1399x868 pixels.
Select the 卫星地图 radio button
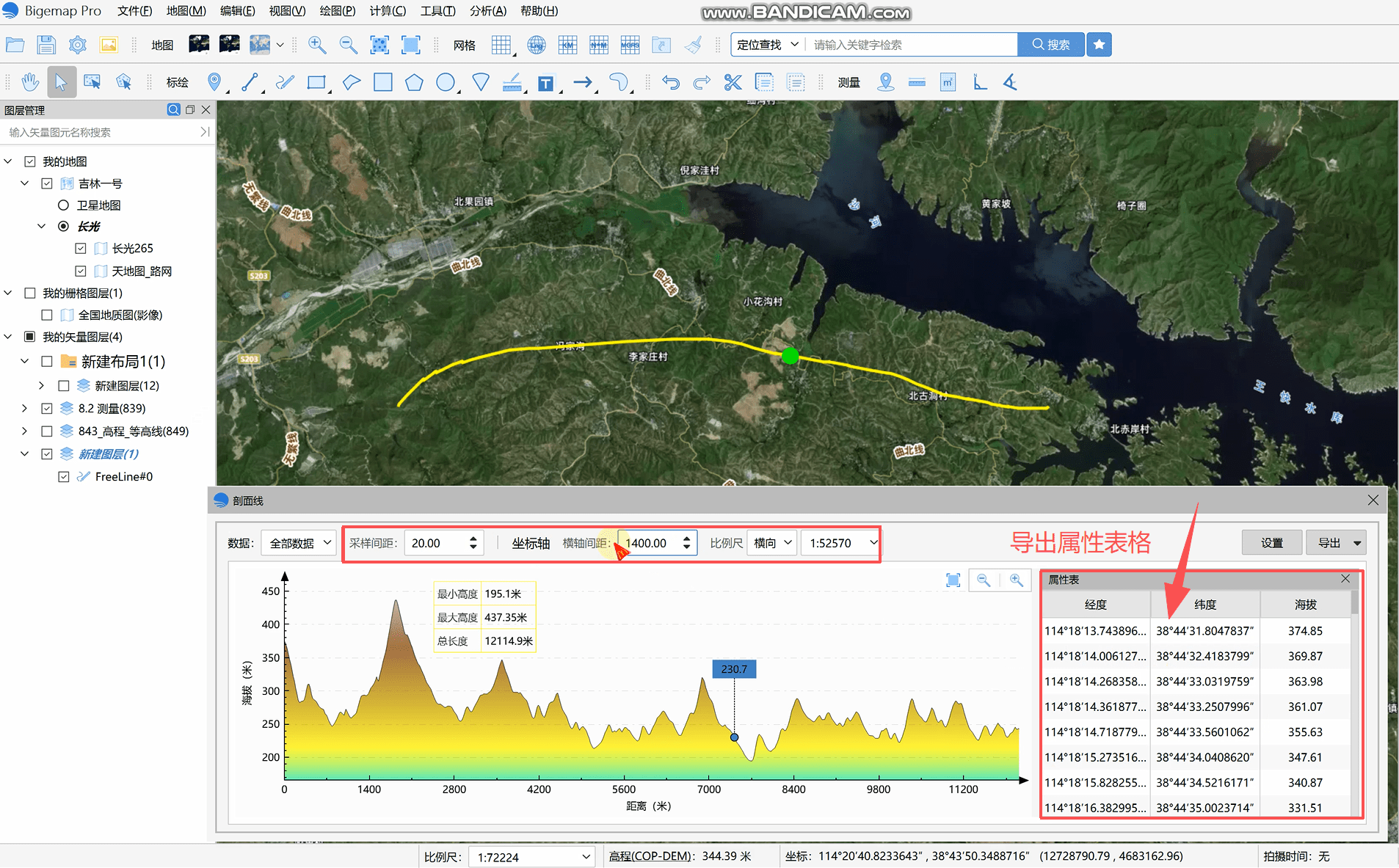[63, 205]
